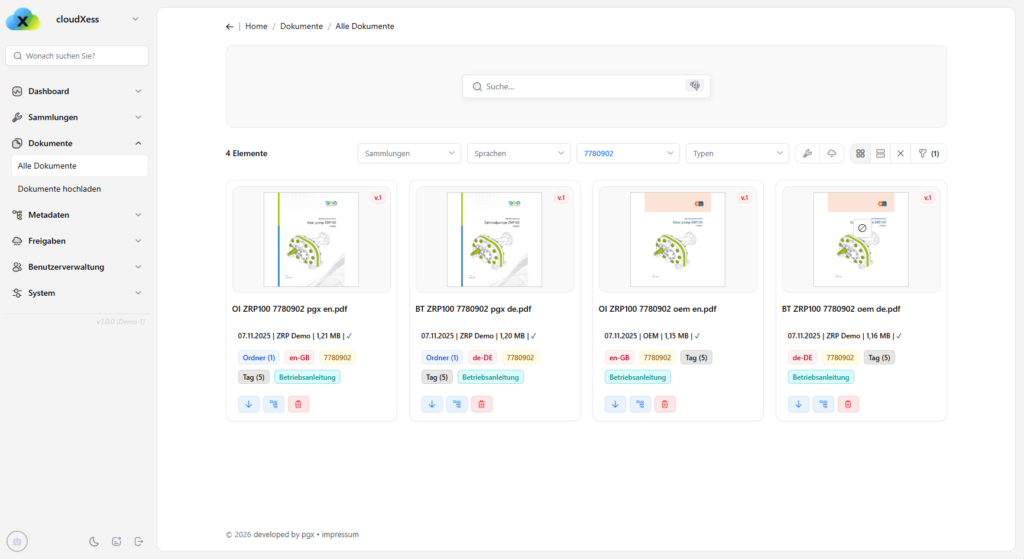This screenshot has height=559, width=1024.
Task: Collapse the Dokumente sidebar section
Action: 77,143
